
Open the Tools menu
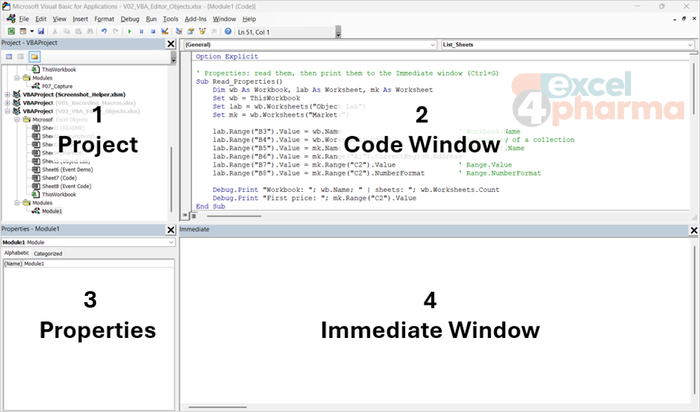(x=171, y=19)
